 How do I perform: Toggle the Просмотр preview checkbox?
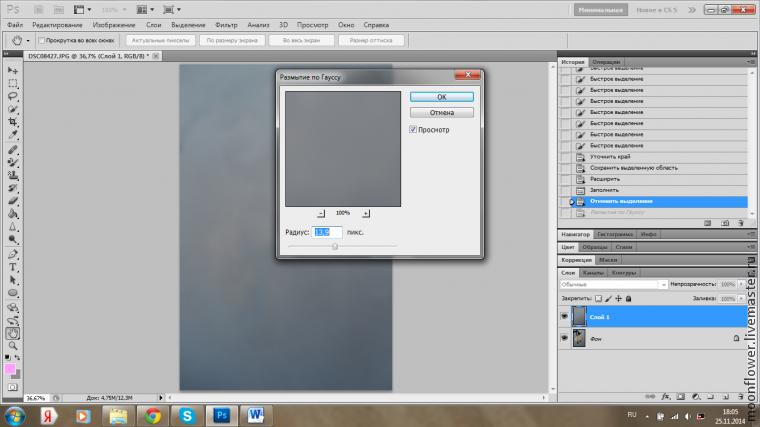[413, 130]
